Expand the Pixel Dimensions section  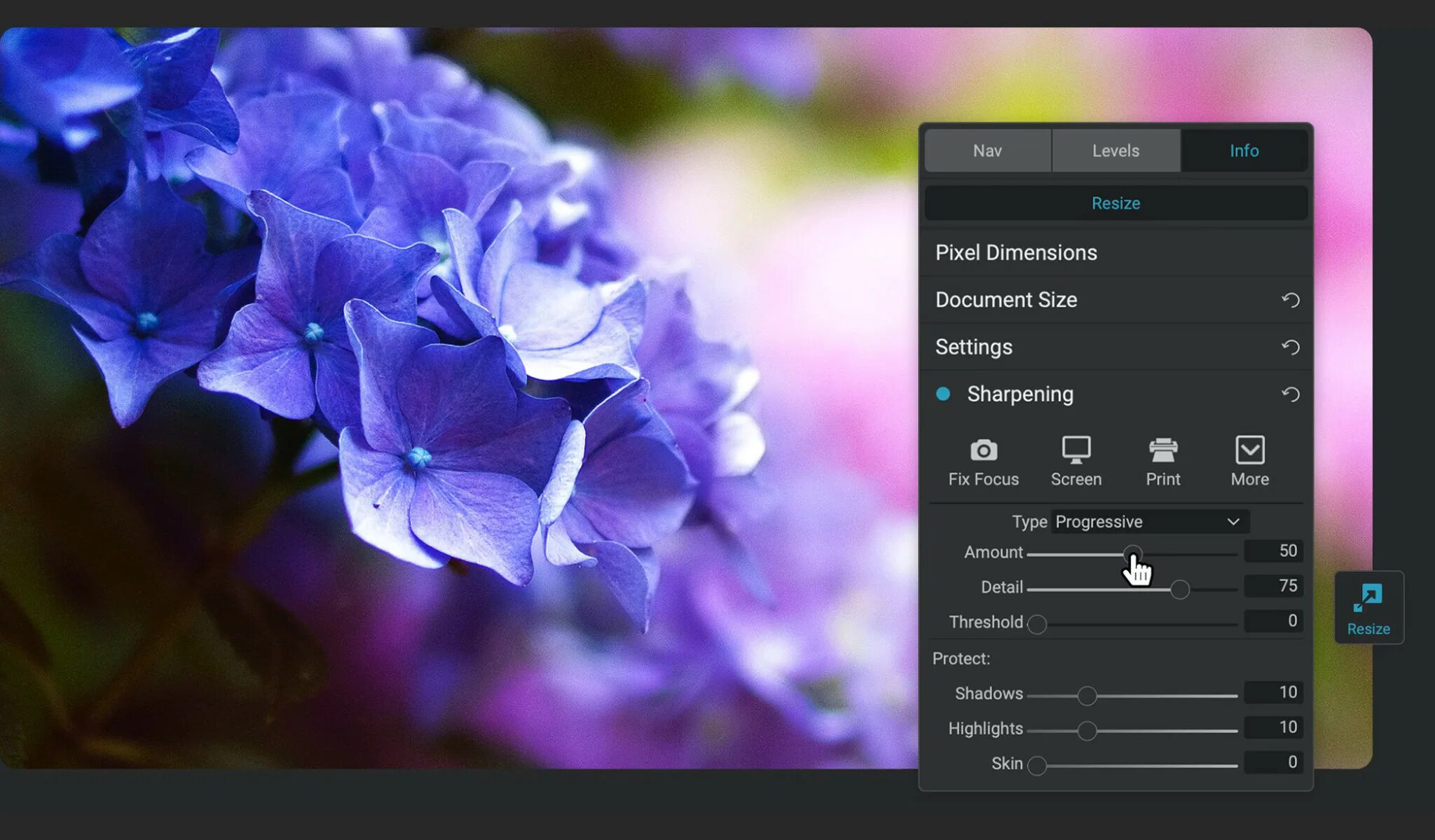[1016, 253]
